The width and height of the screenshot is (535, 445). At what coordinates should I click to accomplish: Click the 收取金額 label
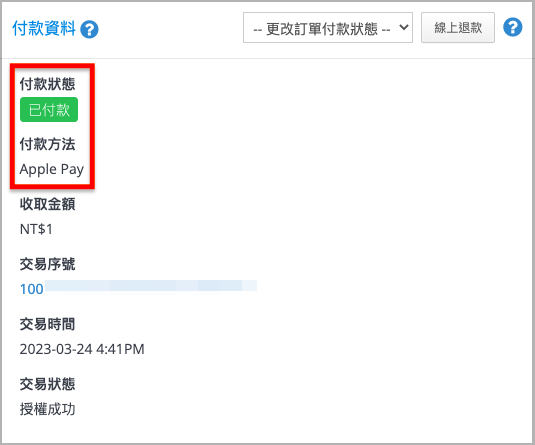(47, 204)
